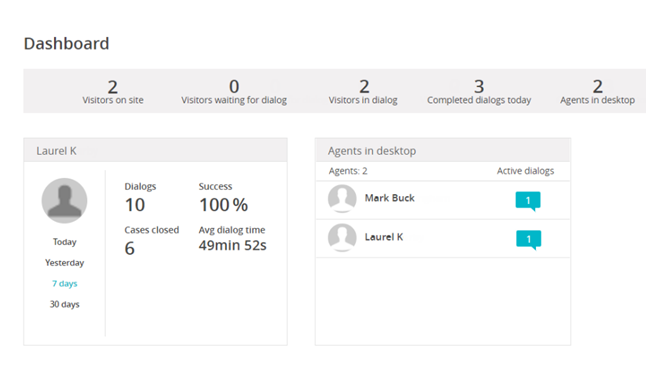658x366 pixels.
Task: Click the Dialogs value 10
Action: tap(135, 205)
